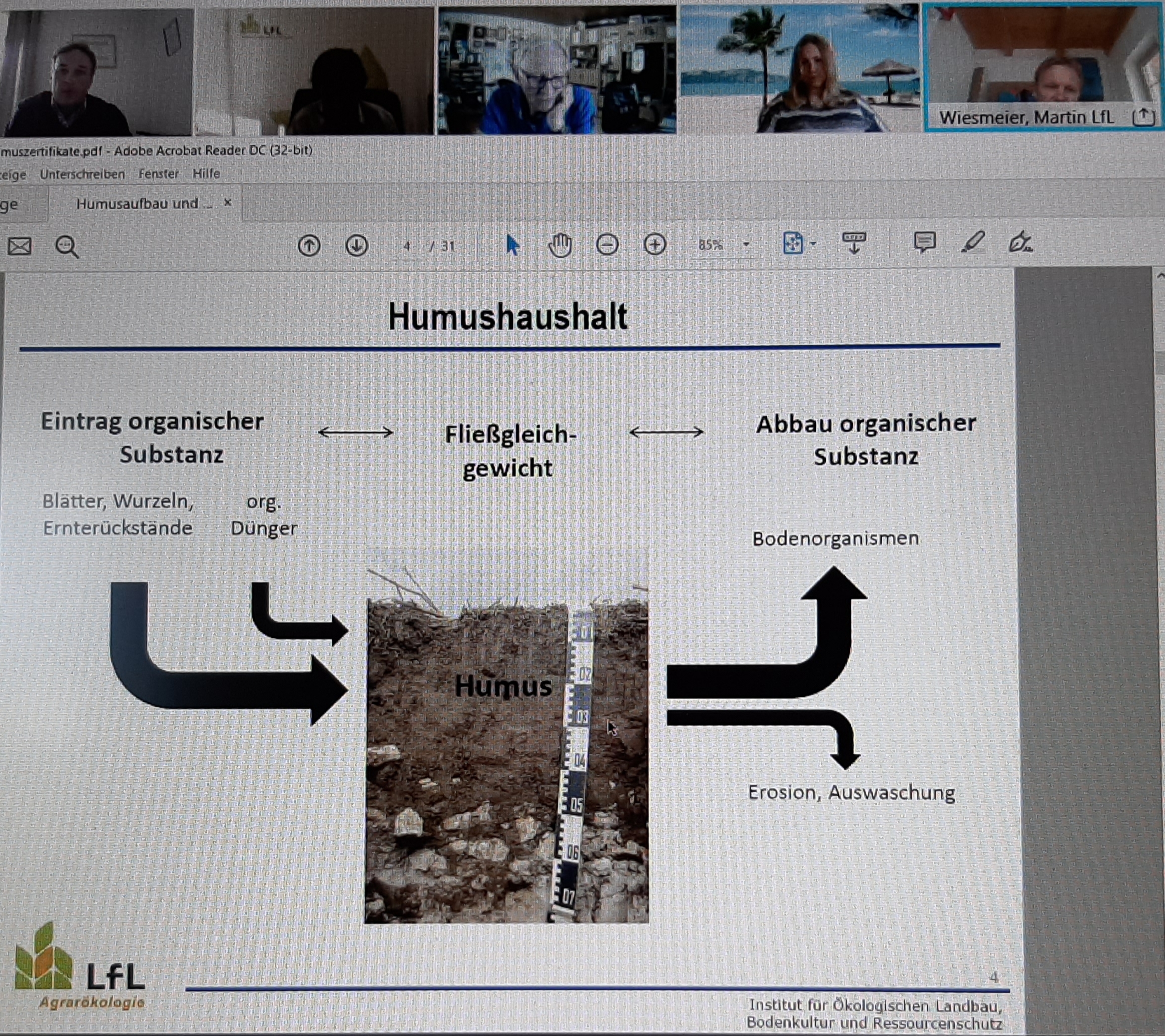Click the scrolling mode read icon
The height and width of the screenshot is (1036, 1165).
point(854,242)
